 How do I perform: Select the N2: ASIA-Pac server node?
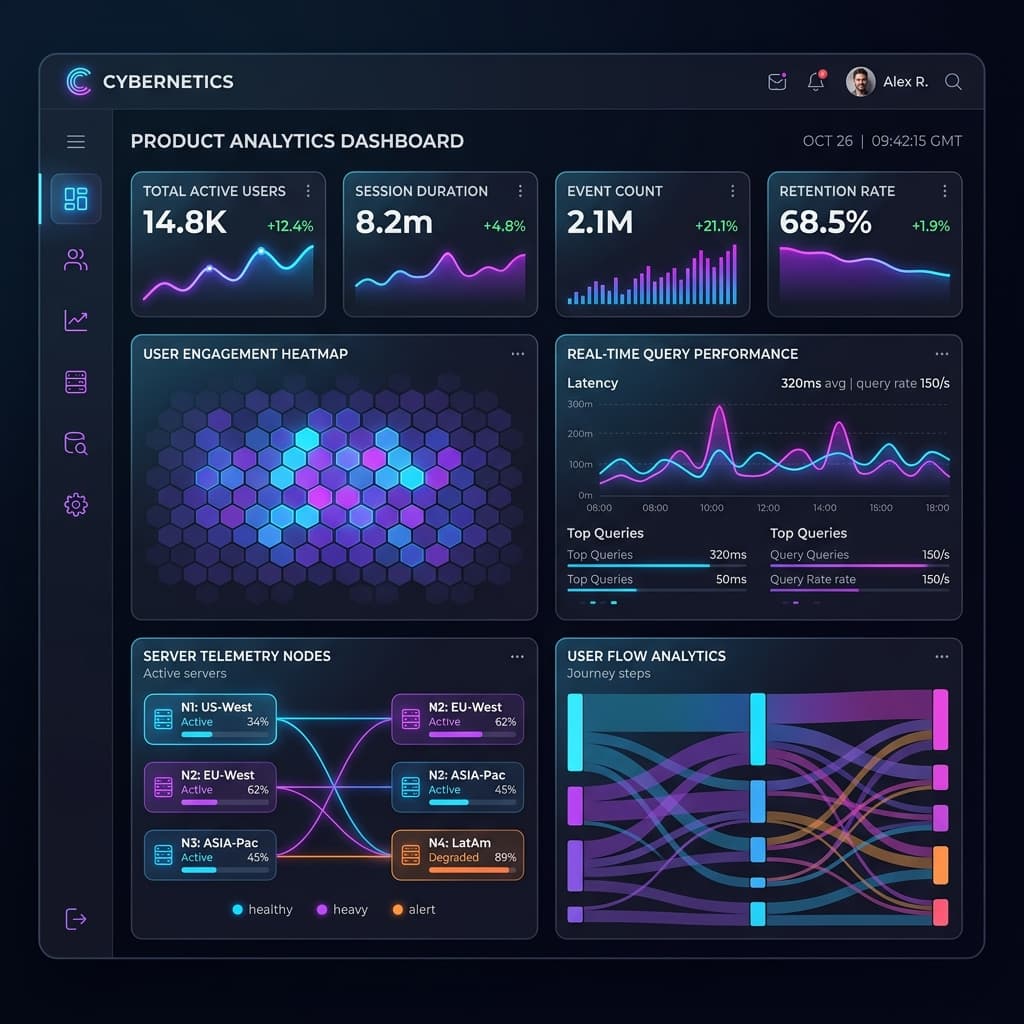click(x=458, y=787)
